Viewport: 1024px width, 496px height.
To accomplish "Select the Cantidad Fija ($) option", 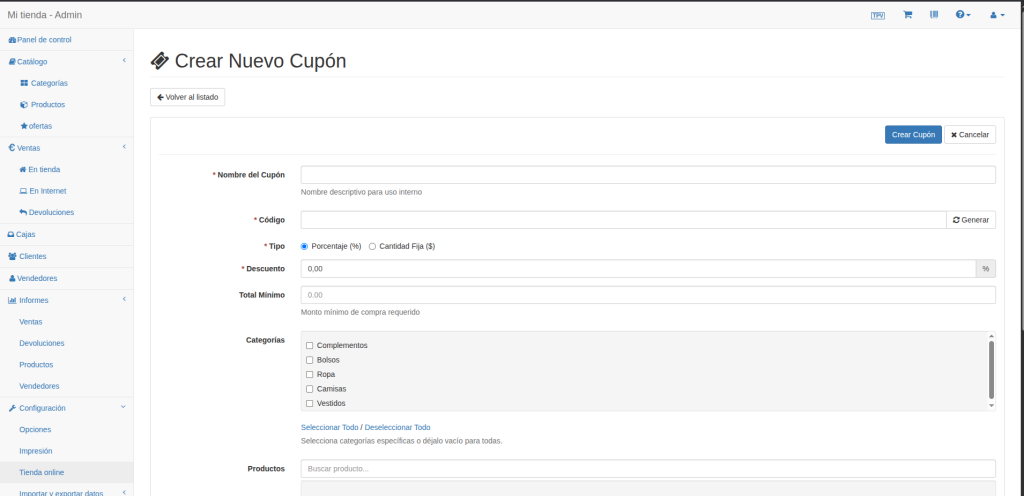I will click(373, 246).
